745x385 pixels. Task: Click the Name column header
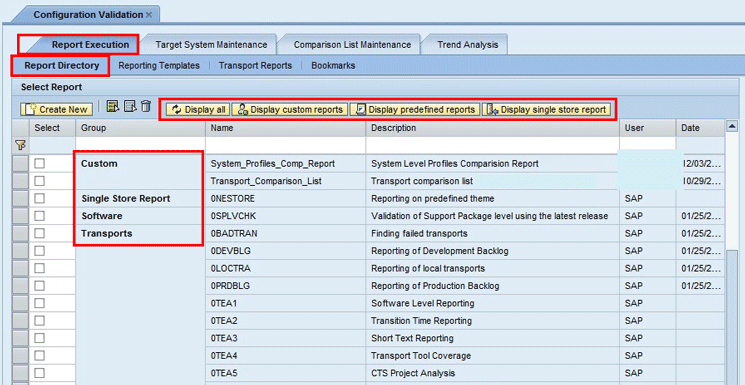pyautogui.click(x=286, y=128)
